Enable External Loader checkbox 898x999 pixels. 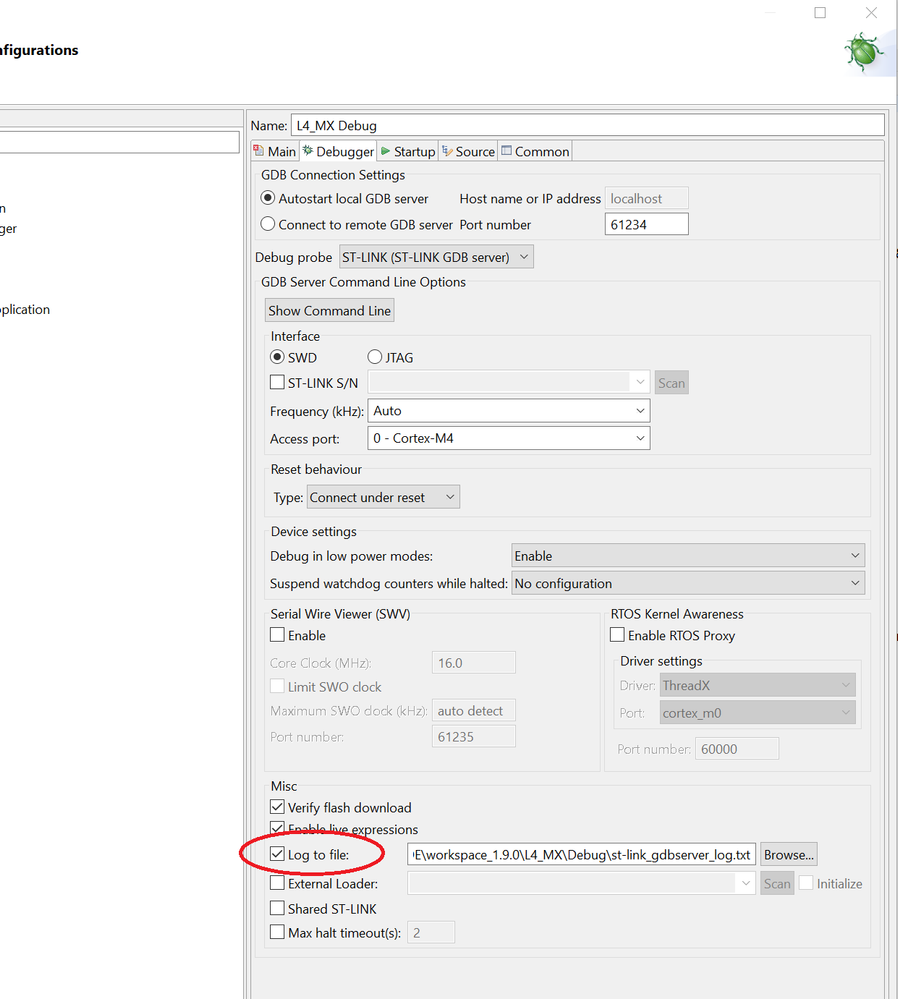pos(277,883)
